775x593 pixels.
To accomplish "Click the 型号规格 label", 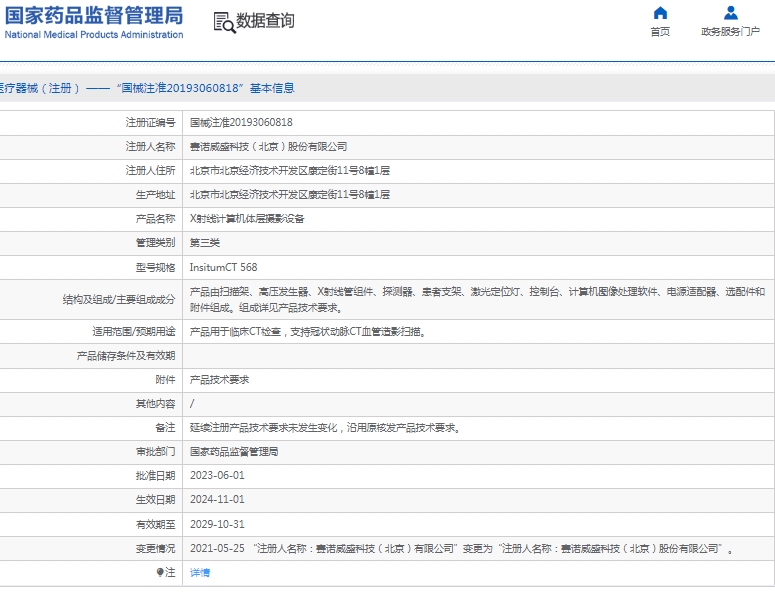I will point(156,267).
